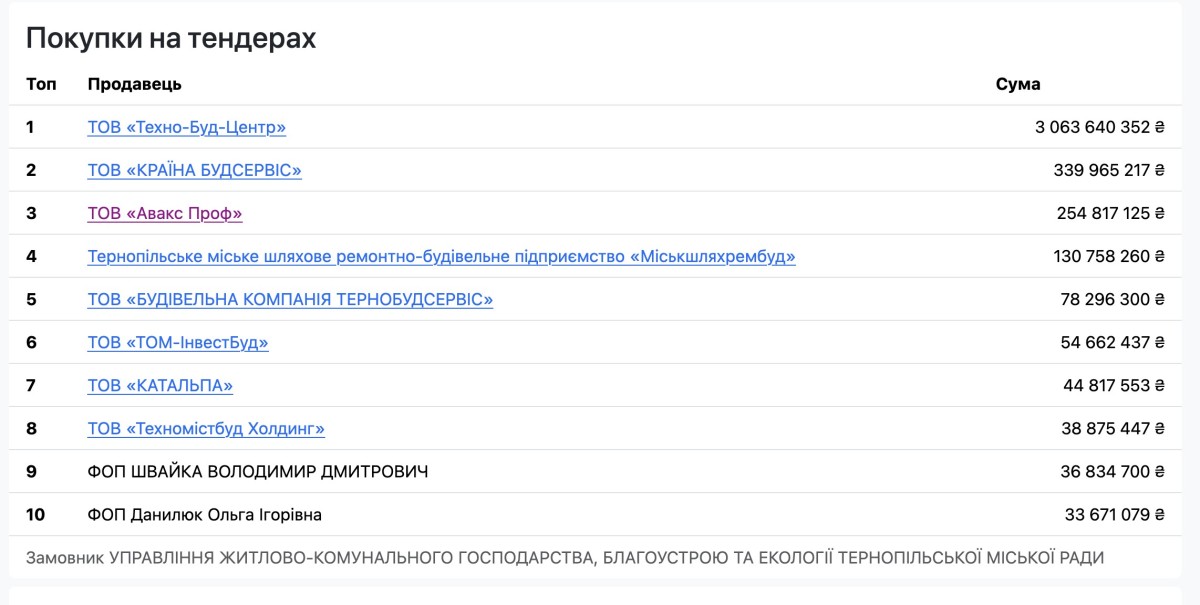Open the «Міськшляхрембуд» enterprise link

pyautogui.click(x=441, y=256)
